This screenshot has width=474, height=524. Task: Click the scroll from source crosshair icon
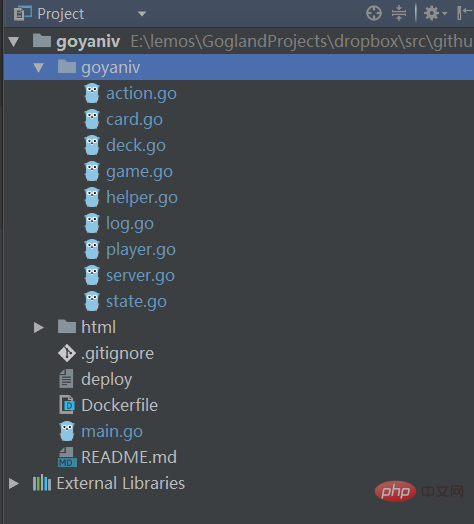click(374, 14)
